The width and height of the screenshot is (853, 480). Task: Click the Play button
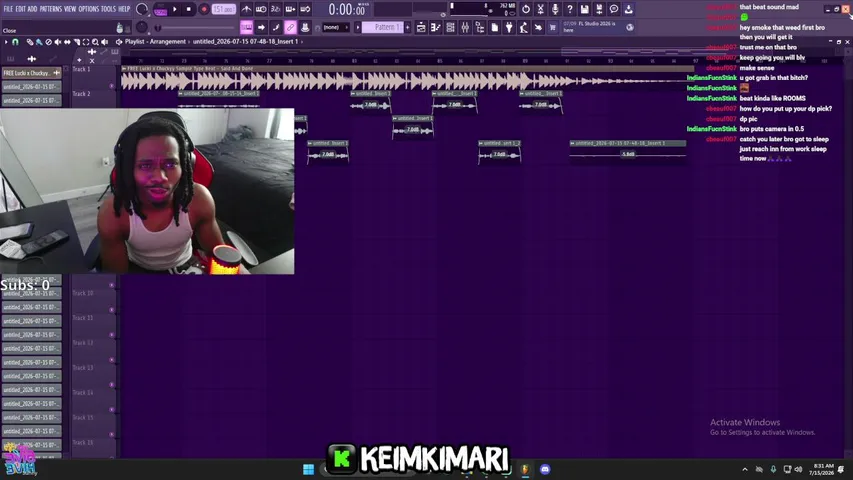pyautogui.click(x=175, y=9)
